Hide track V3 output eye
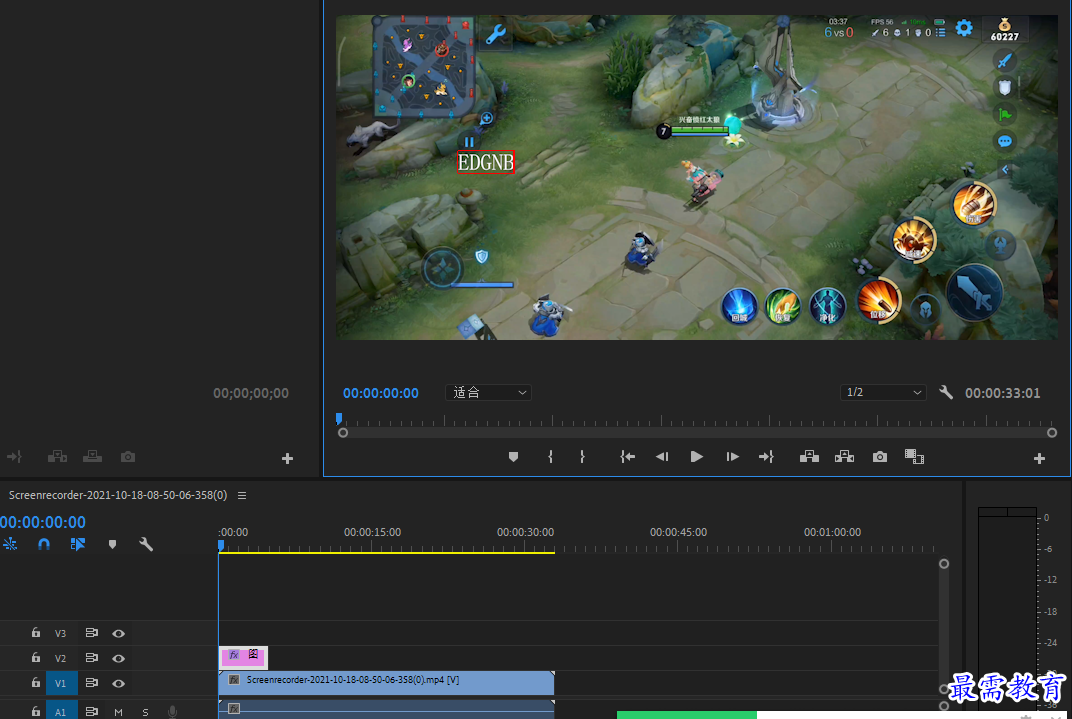1072x719 pixels. pyautogui.click(x=118, y=634)
